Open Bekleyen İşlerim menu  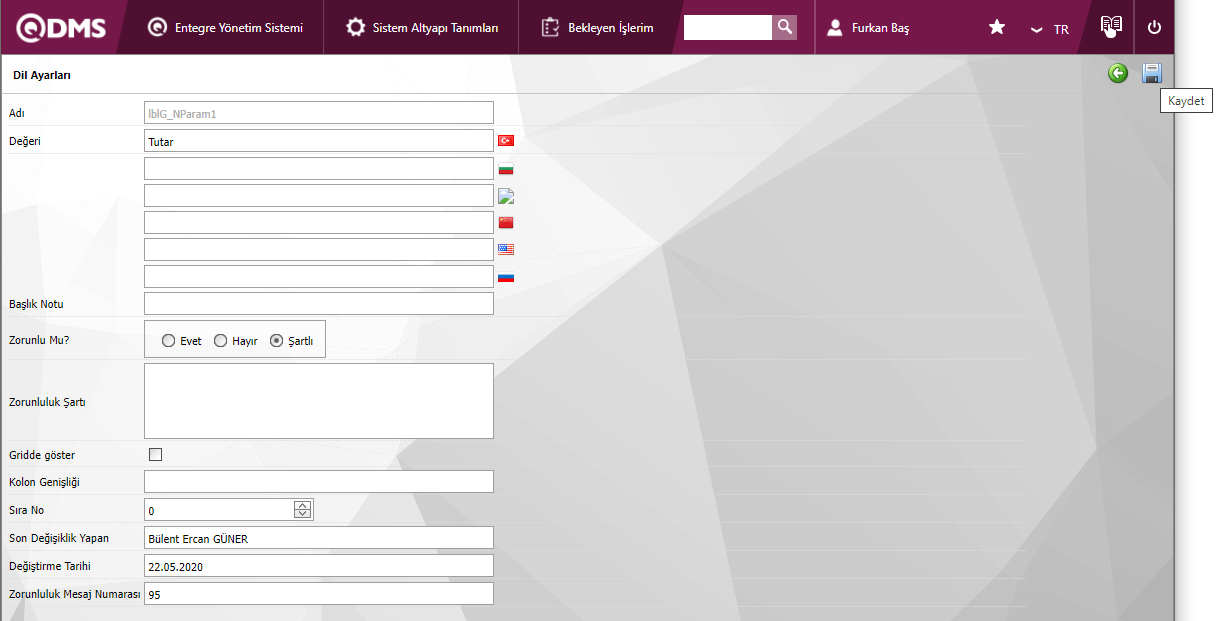coord(597,28)
